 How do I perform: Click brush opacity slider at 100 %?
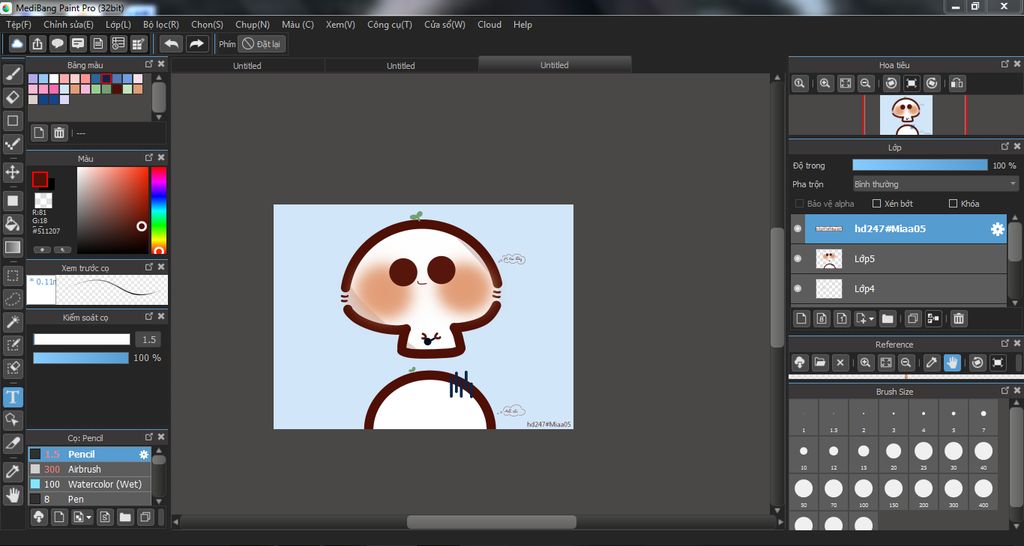[x=81, y=358]
